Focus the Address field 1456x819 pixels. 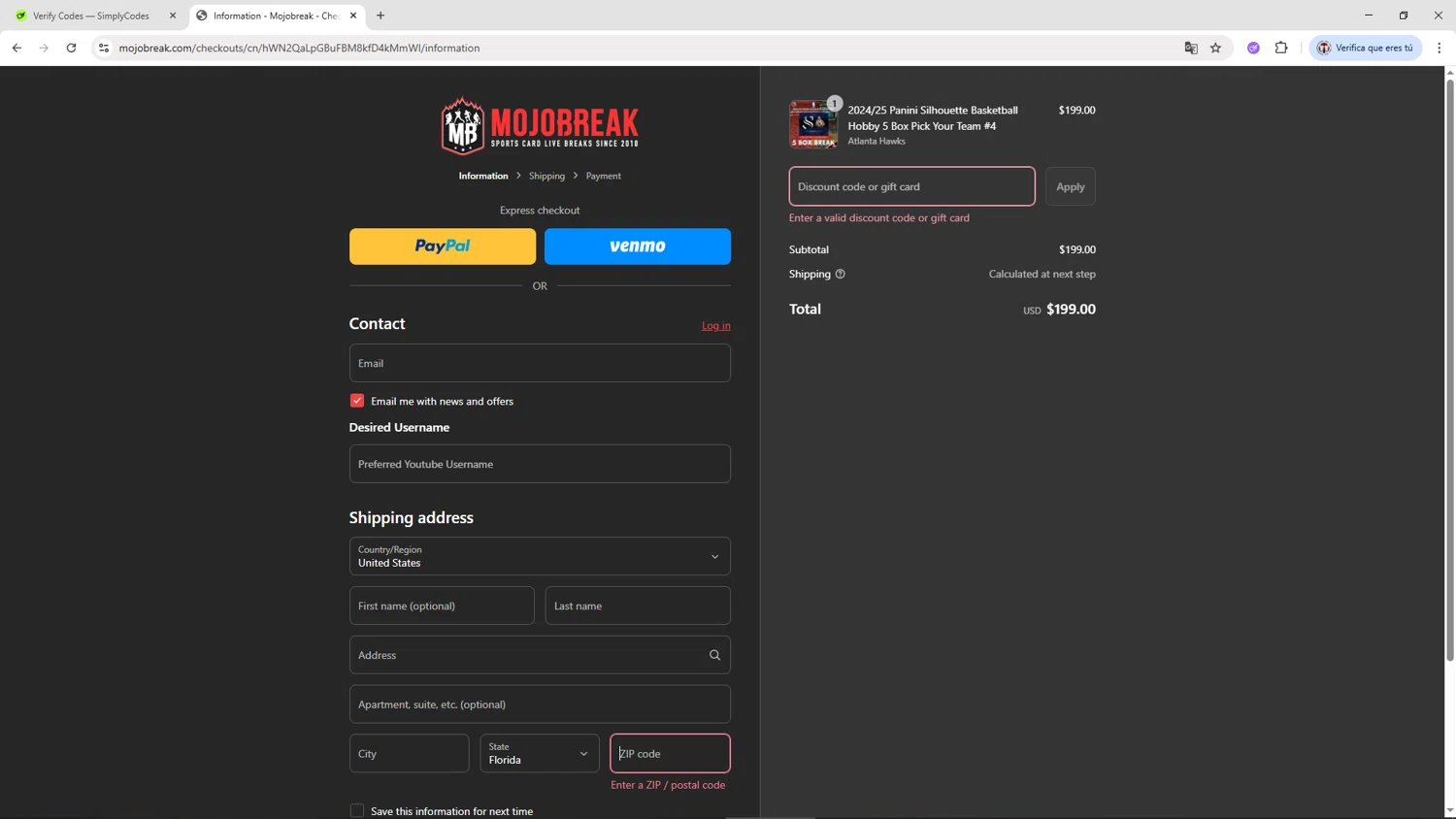[540, 655]
